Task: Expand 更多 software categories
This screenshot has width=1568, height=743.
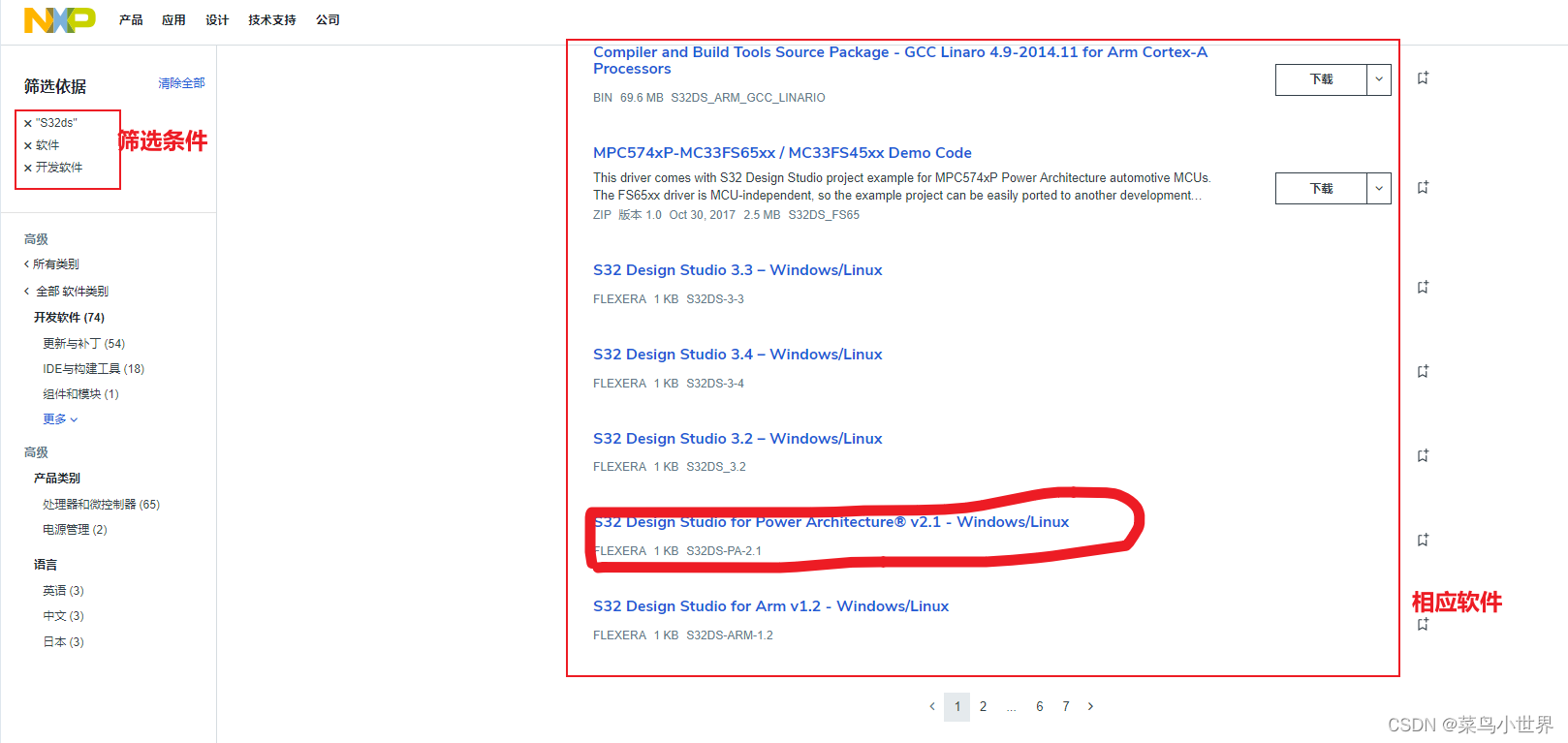Action: coord(60,419)
